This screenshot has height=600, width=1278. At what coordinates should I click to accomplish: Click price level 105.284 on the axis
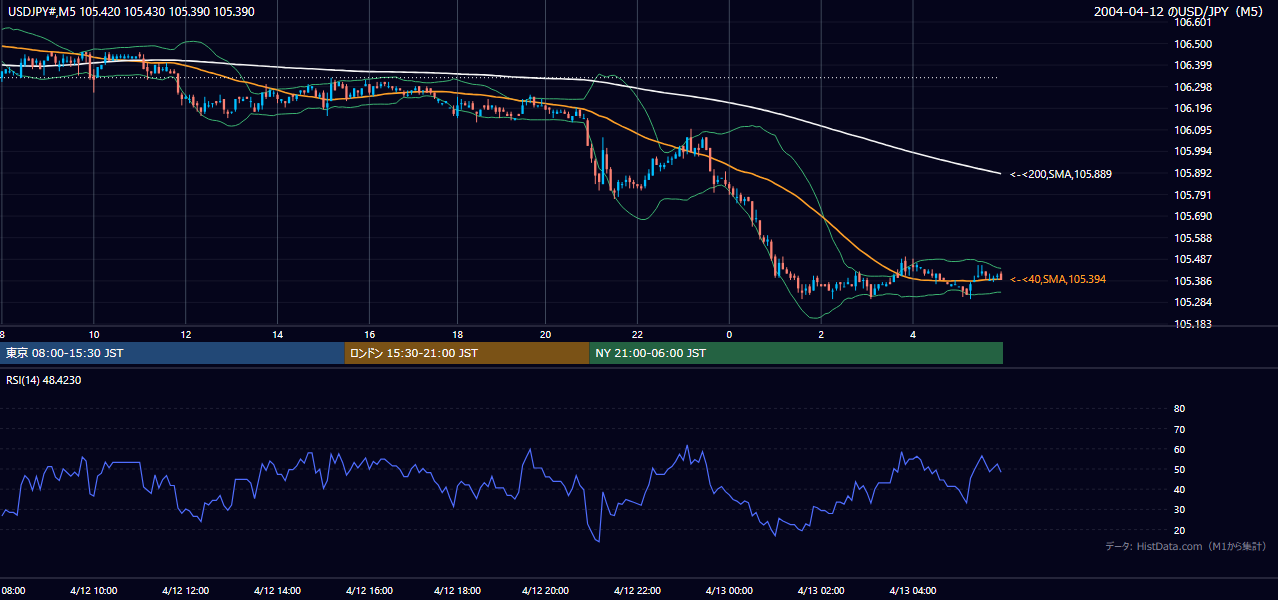[x=1192, y=302]
